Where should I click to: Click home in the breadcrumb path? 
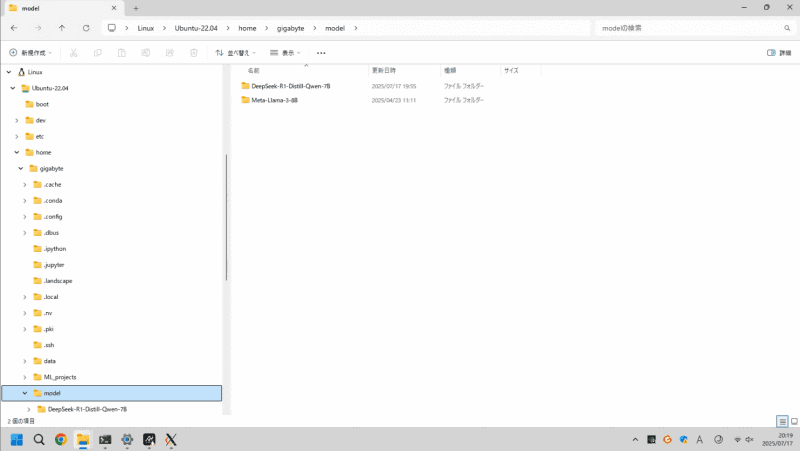click(x=247, y=28)
